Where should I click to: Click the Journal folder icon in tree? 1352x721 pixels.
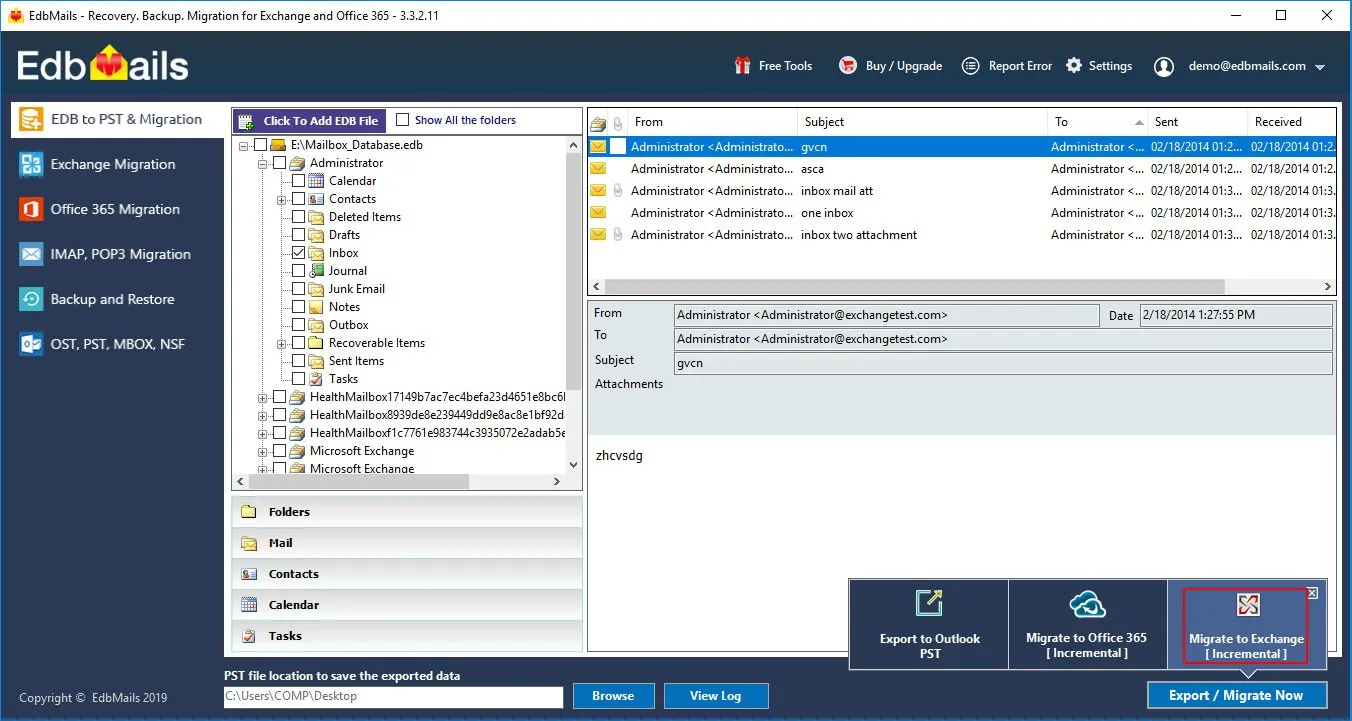[x=316, y=271]
